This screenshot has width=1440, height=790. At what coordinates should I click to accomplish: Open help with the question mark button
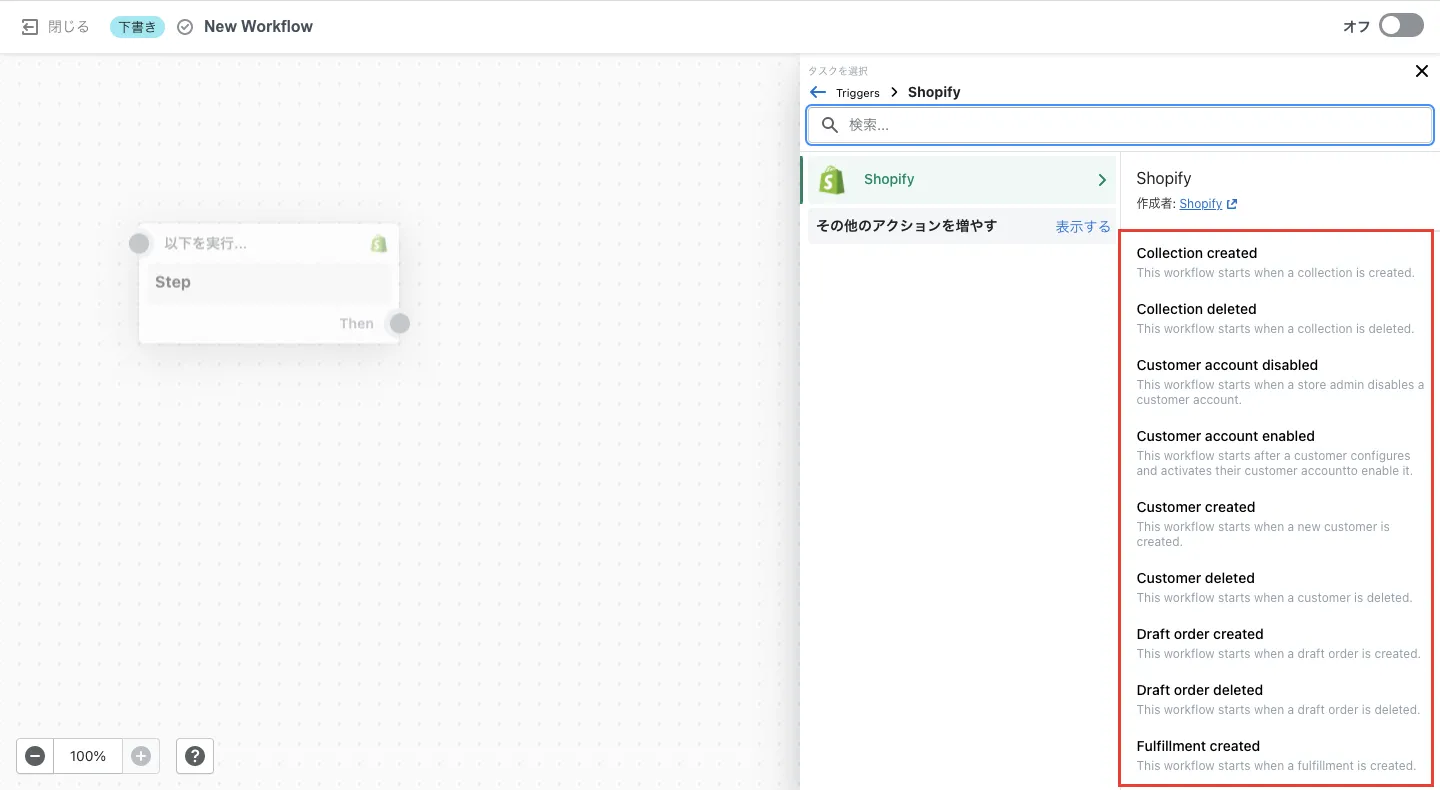[x=195, y=756]
